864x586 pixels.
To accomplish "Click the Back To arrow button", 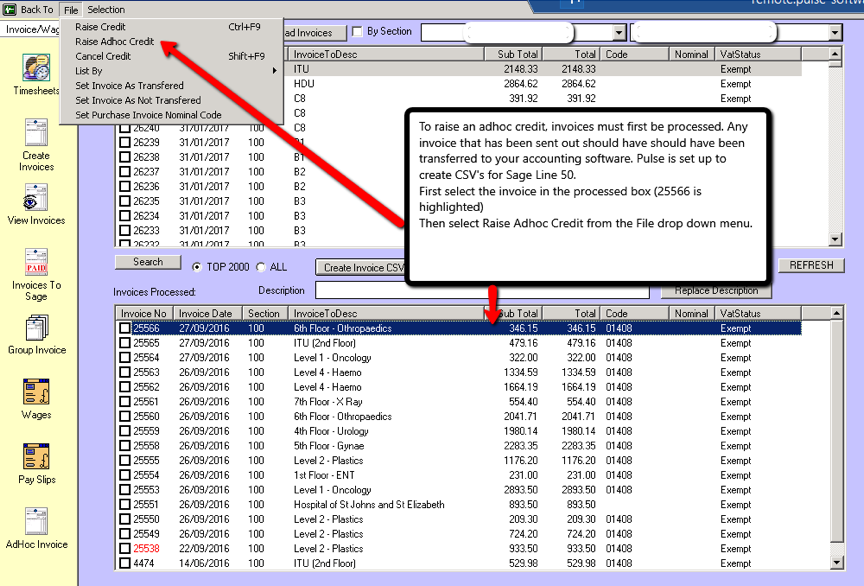I will point(29,9).
